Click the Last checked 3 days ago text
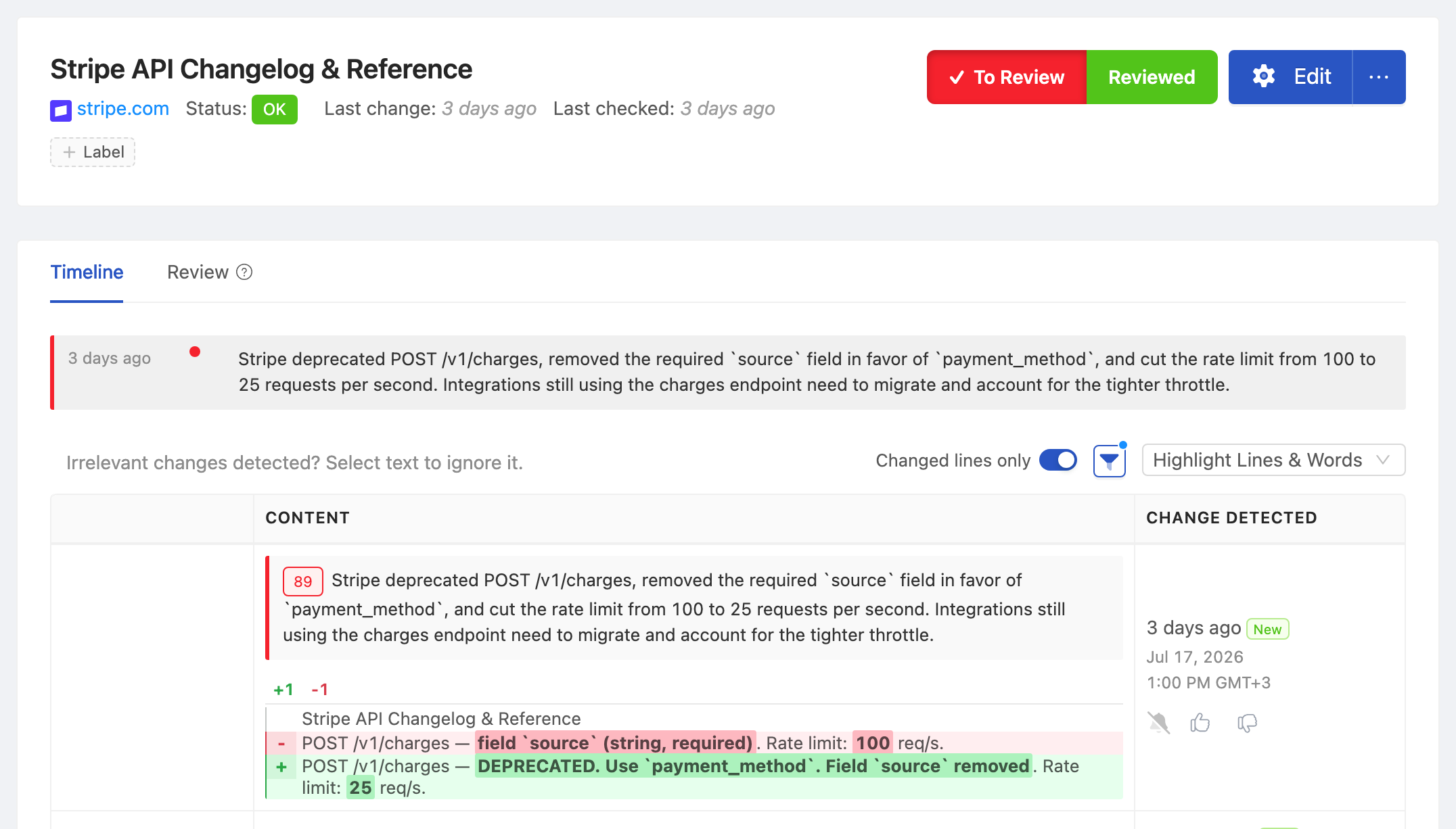Screen dimensions: 1456x829 (x=664, y=109)
